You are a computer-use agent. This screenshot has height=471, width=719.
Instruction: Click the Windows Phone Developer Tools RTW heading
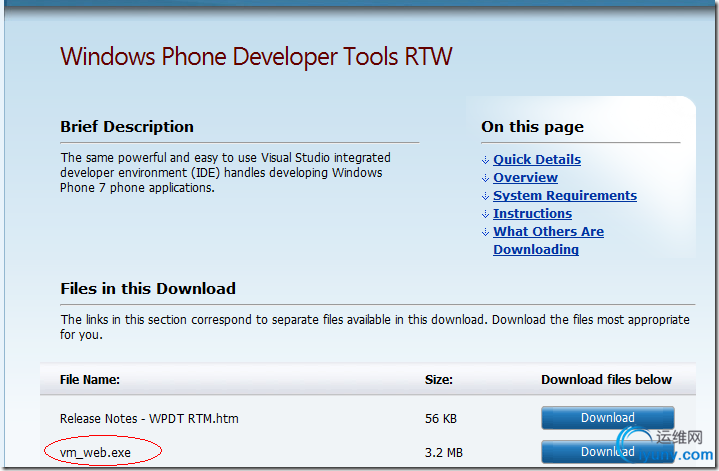tap(256, 57)
